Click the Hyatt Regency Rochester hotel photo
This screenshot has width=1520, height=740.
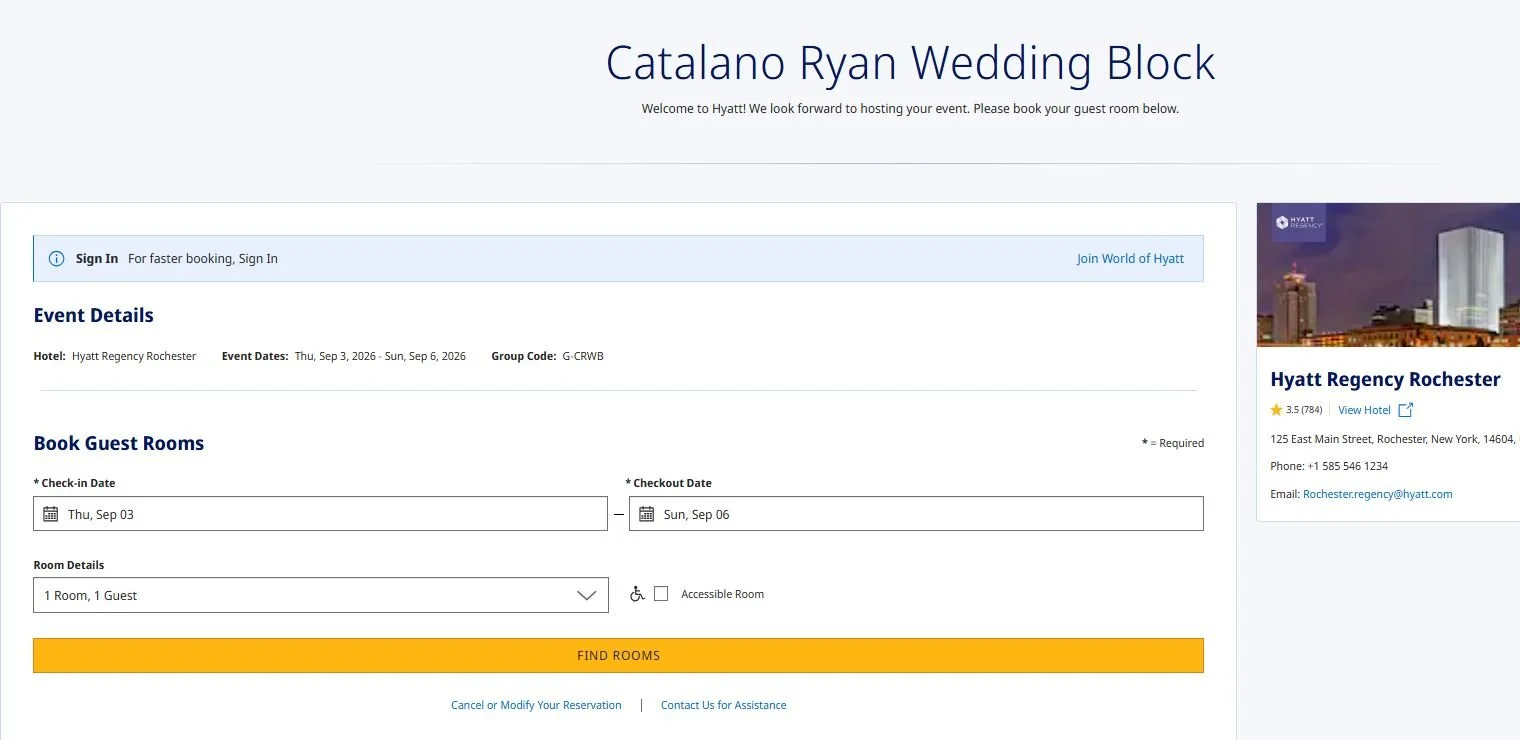(1388, 275)
